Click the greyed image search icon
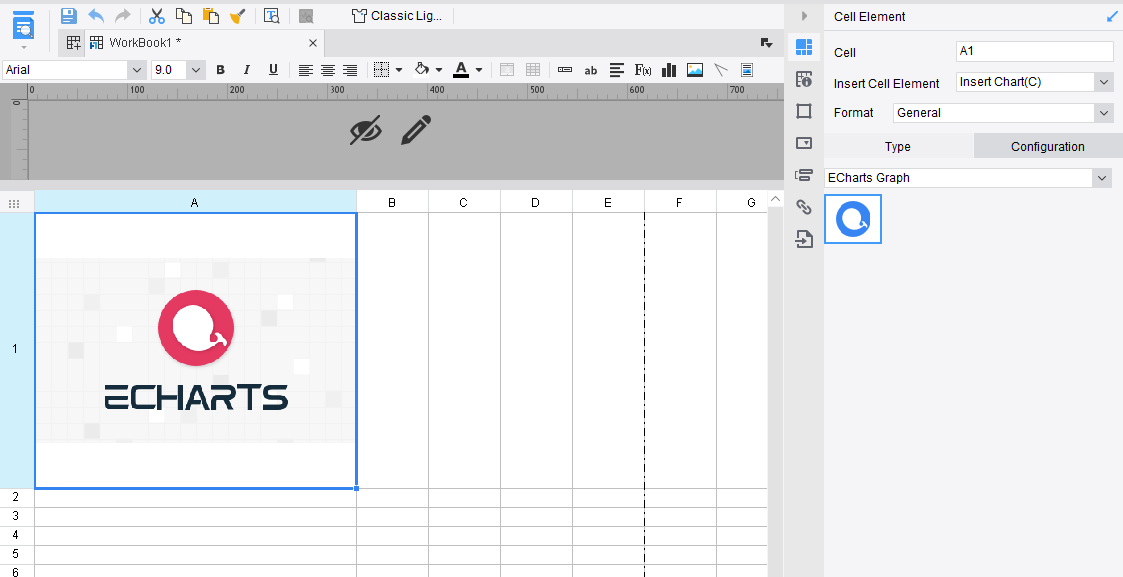 point(306,16)
